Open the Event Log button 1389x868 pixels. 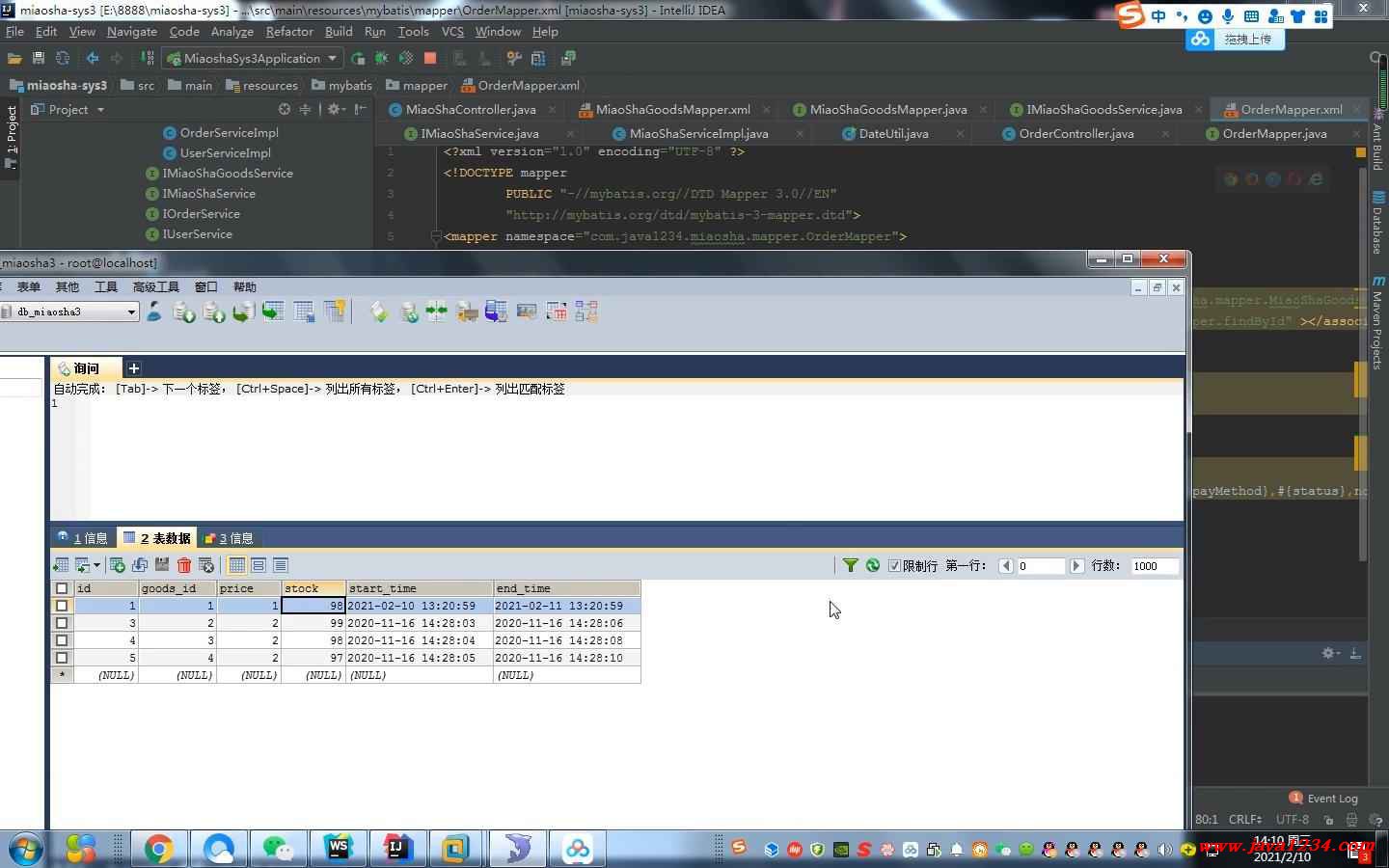1323,799
